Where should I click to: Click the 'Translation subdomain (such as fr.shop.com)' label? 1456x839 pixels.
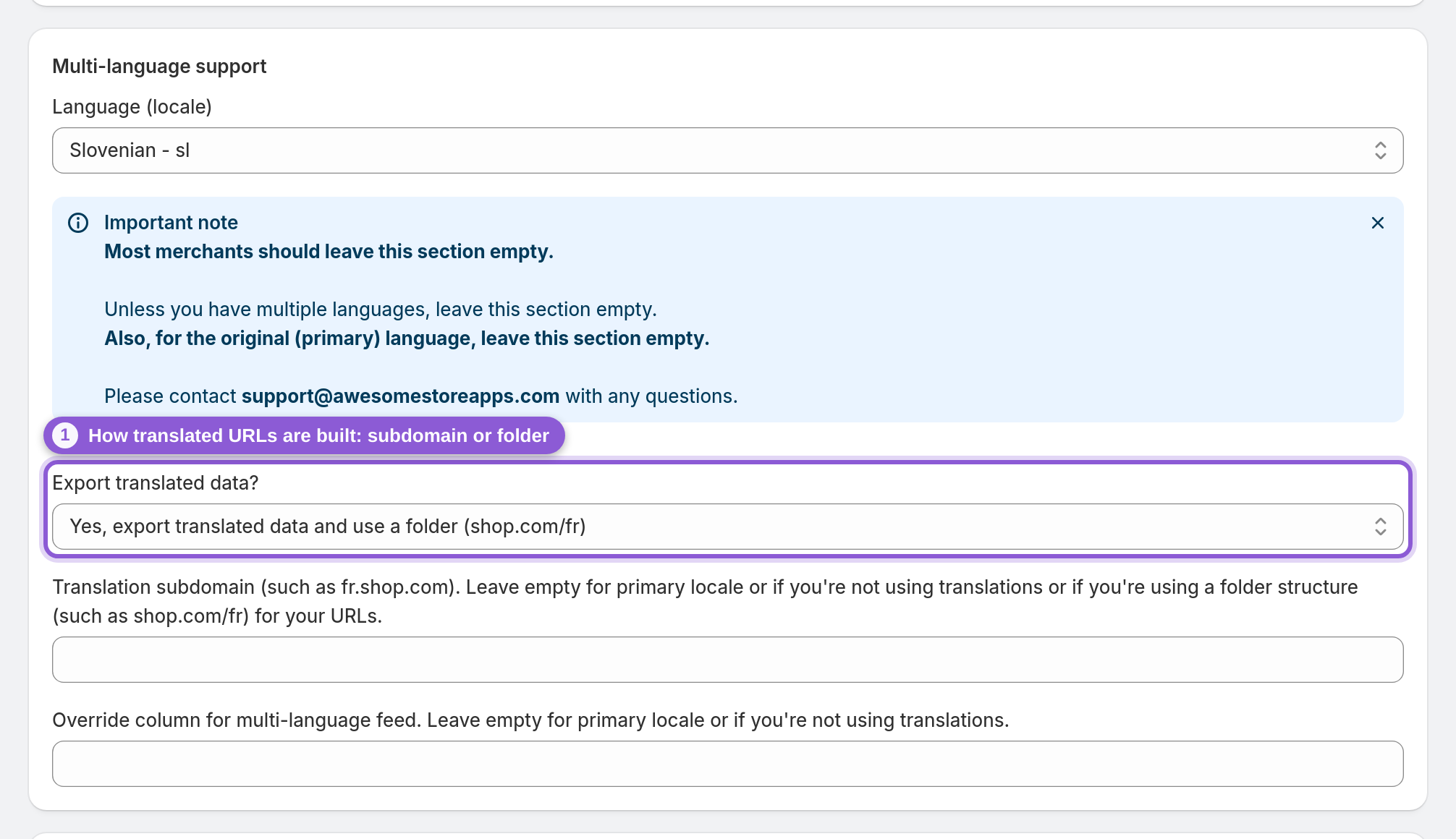pyautogui.click(x=705, y=602)
